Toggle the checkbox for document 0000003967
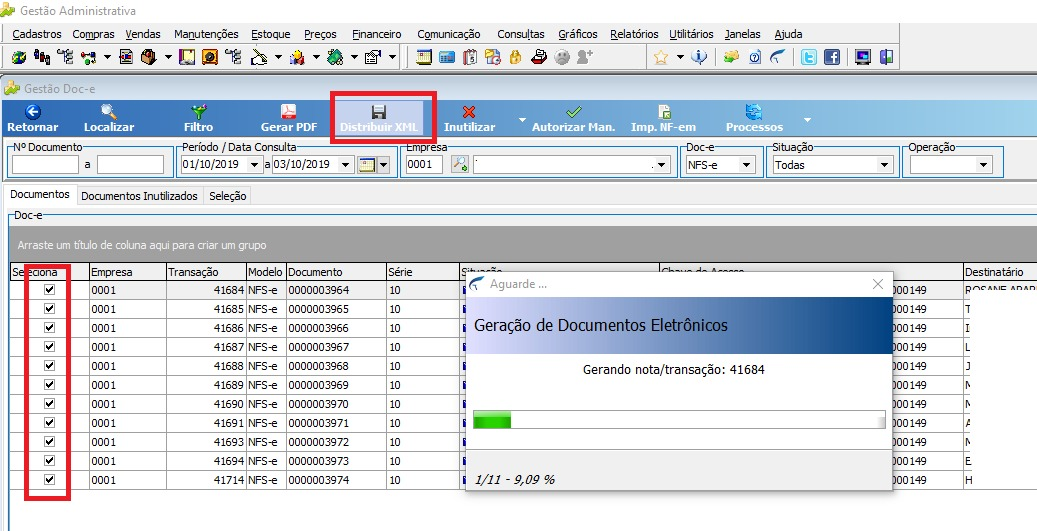Screen dimensions: 1037x531 pyautogui.click(x=50, y=347)
